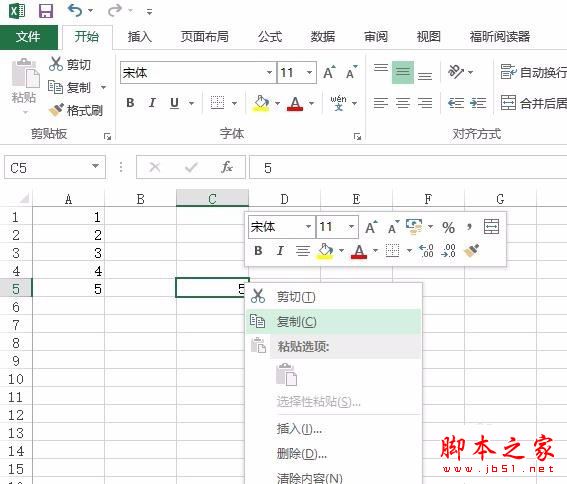Toggle Italic in the ribbon font group
Viewport: 567px width, 484px height.
152,103
